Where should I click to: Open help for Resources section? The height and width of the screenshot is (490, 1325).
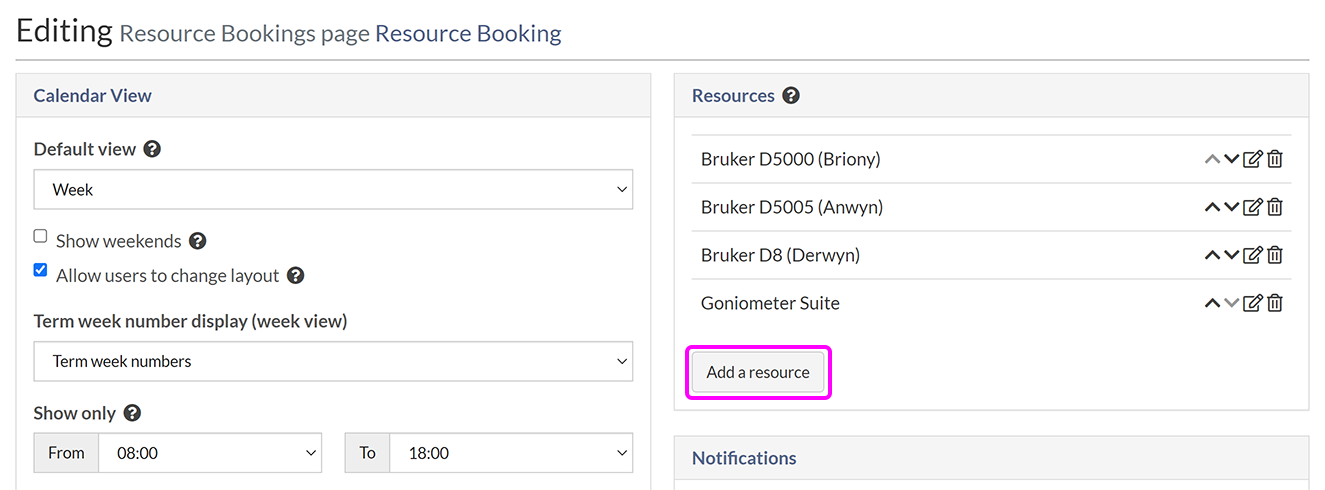click(791, 96)
